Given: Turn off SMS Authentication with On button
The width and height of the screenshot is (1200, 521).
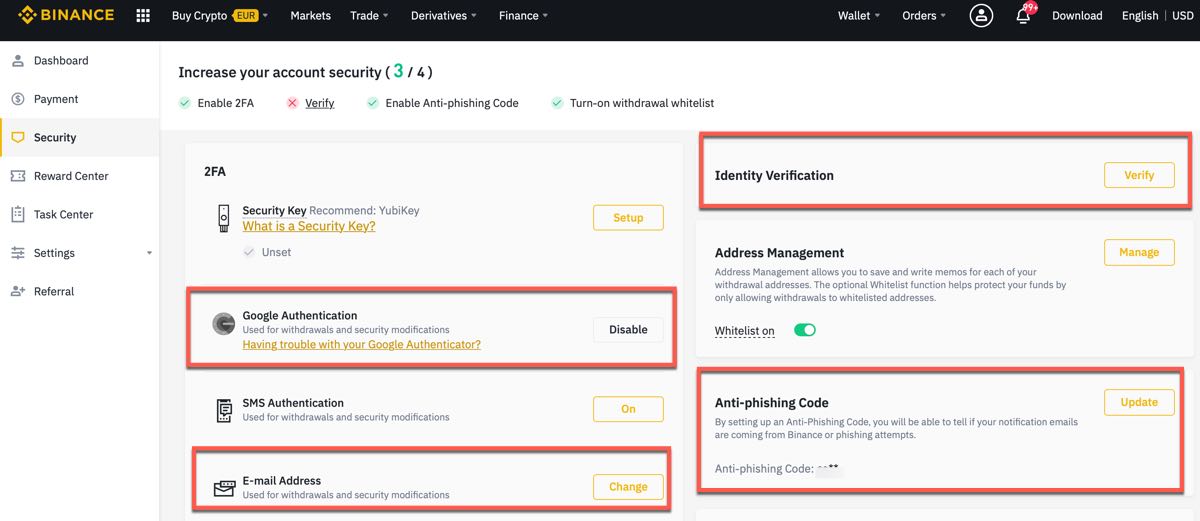Looking at the screenshot, I should [628, 409].
